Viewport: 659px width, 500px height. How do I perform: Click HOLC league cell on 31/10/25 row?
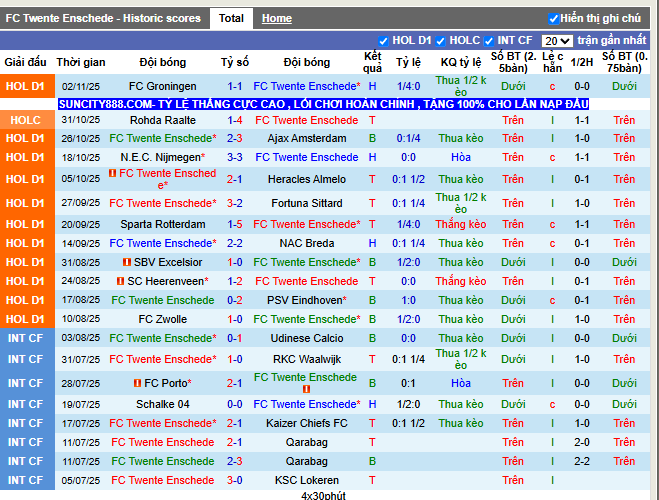click(27, 120)
